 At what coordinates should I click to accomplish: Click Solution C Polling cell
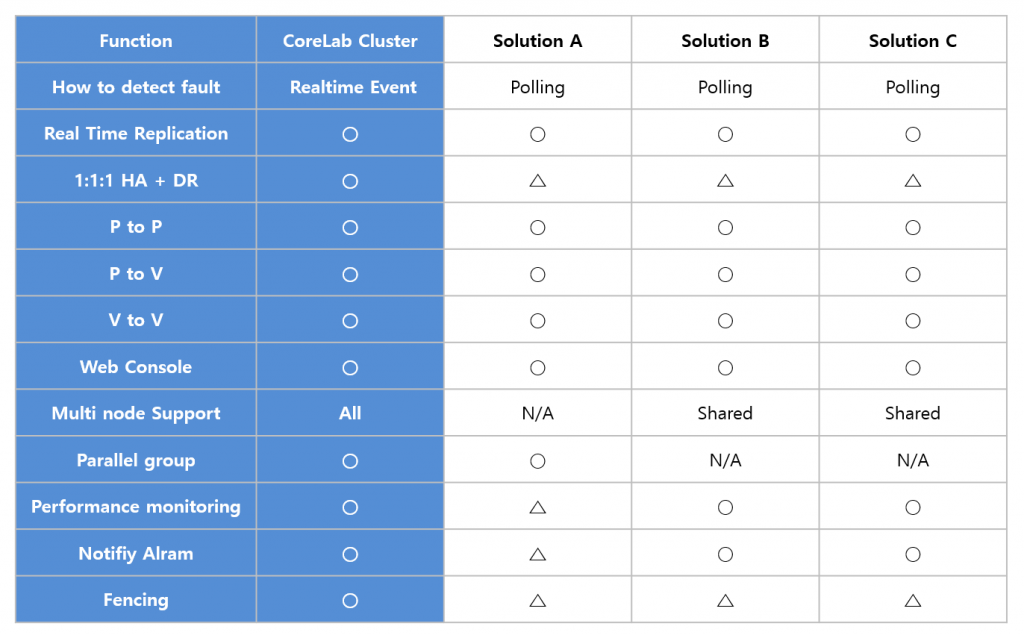pos(913,87)
